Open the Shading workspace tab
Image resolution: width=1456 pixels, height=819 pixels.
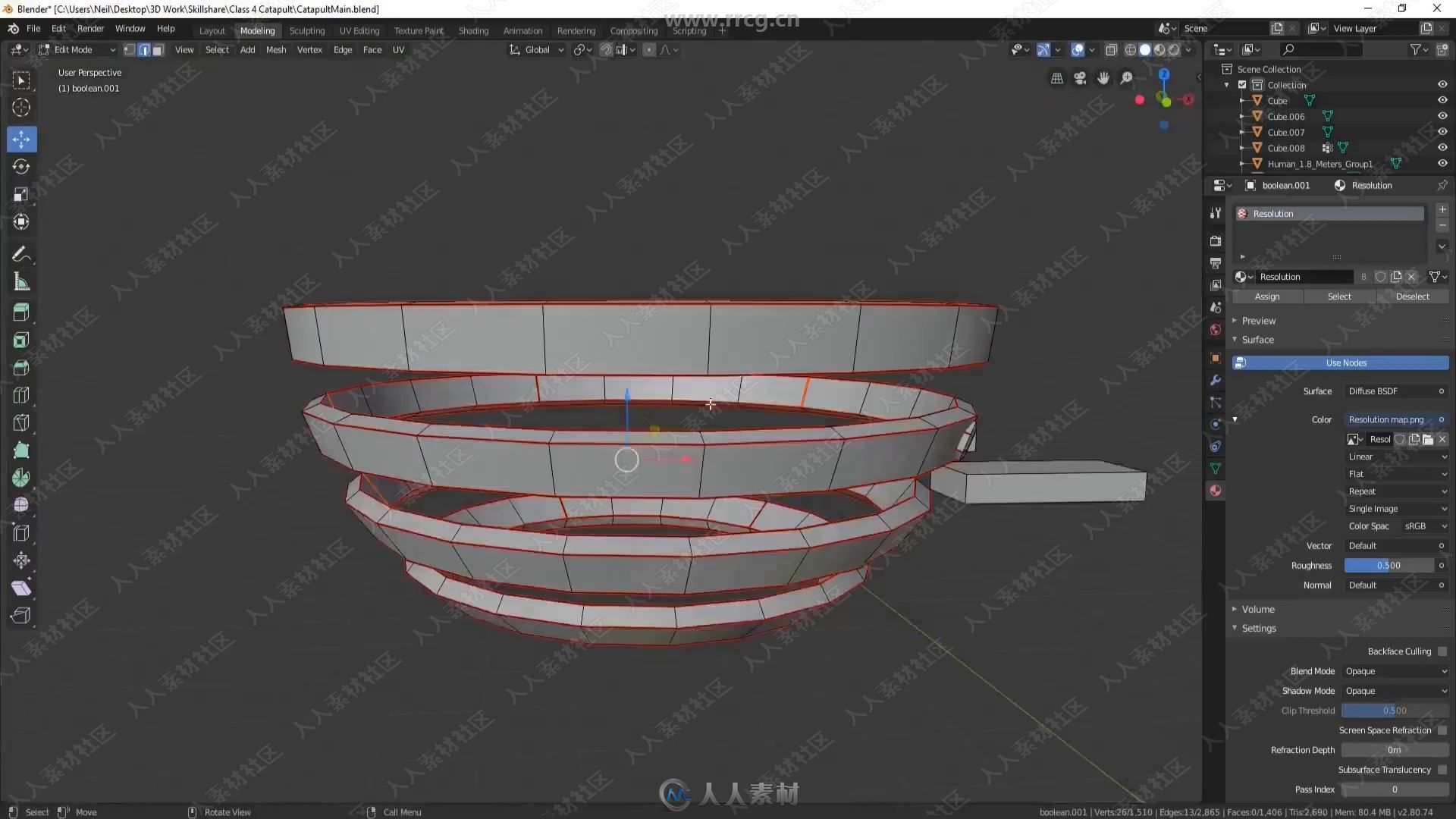[x=473, y=30]
